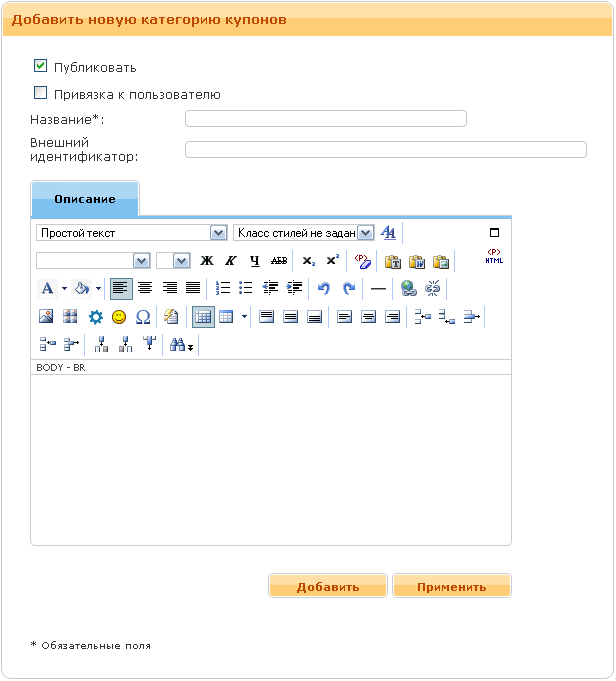Click the Название input field
The image size is (616, 681).
click(x=326, y=119)
